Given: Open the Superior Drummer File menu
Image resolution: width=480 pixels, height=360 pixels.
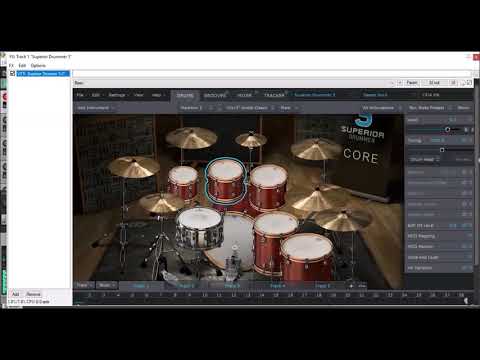Looking at the screenshot, I should pyautogui.click(x=81, y=95).
